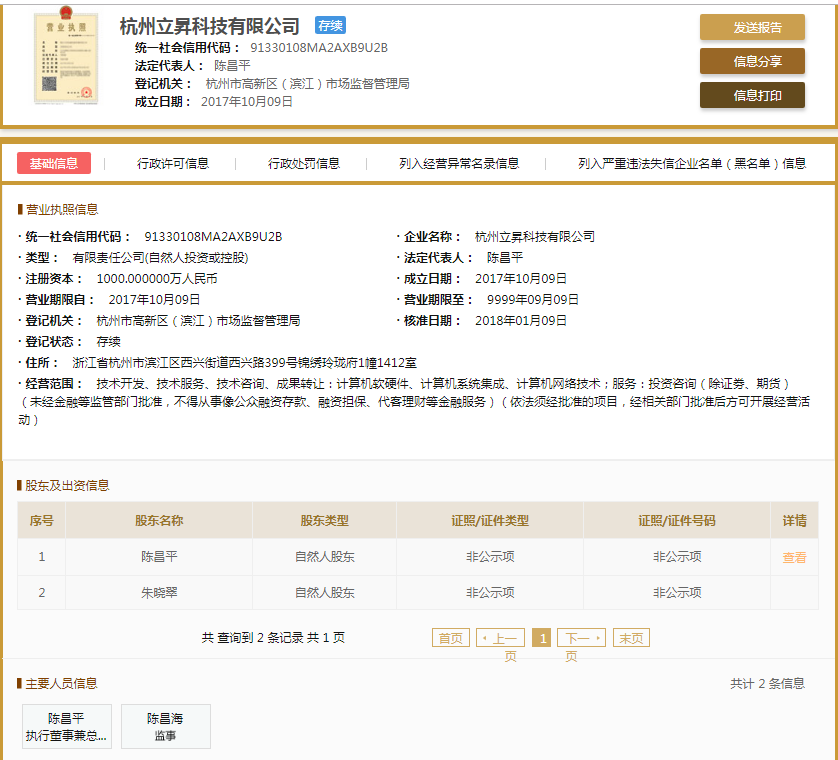
Task: Open the 列入经营异常名录信息 tab
Action: [461, 162]
